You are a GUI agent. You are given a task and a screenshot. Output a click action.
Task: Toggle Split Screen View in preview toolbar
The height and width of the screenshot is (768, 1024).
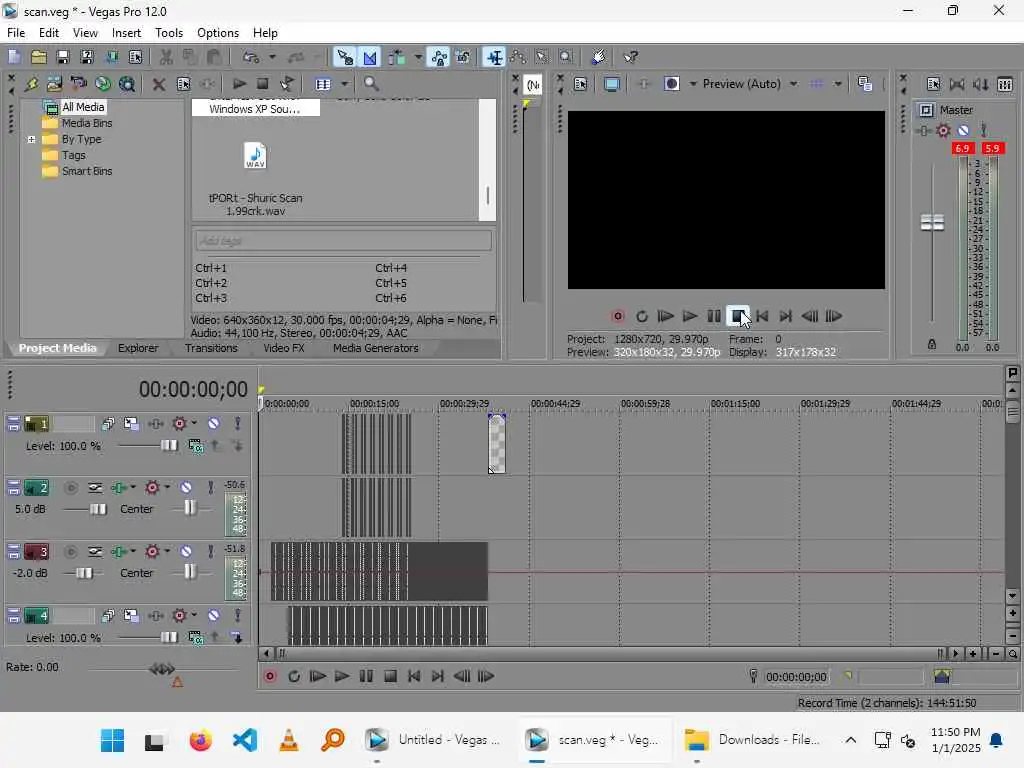(x=671, y=84)
